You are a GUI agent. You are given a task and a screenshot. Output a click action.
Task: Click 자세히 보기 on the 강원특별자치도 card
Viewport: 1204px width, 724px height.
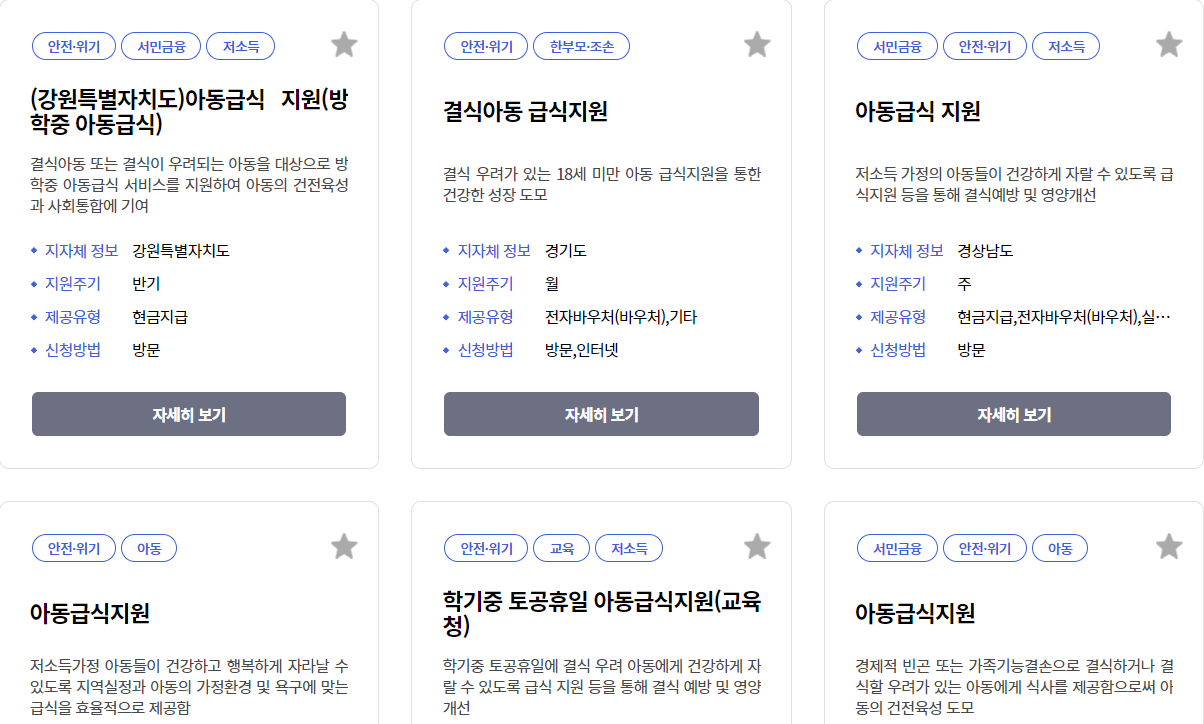point(188,413)
